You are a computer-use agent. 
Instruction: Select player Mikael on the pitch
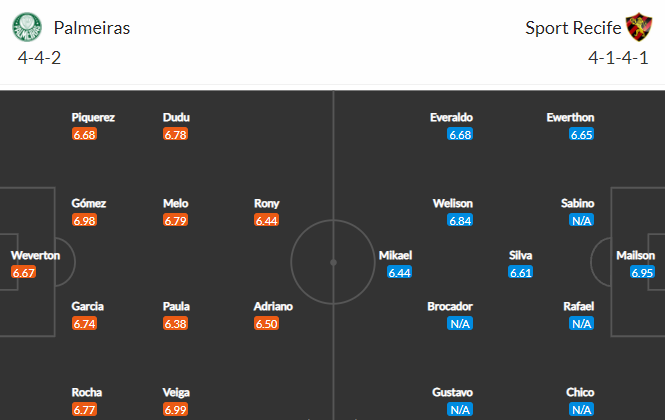pos(395,255)
